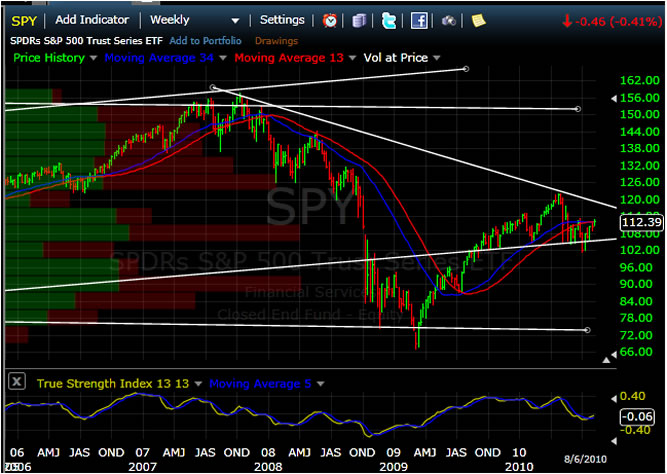Close the True Strength Index panel
The height and width of the screenshot is (474, 667).
tap(16, 383)
